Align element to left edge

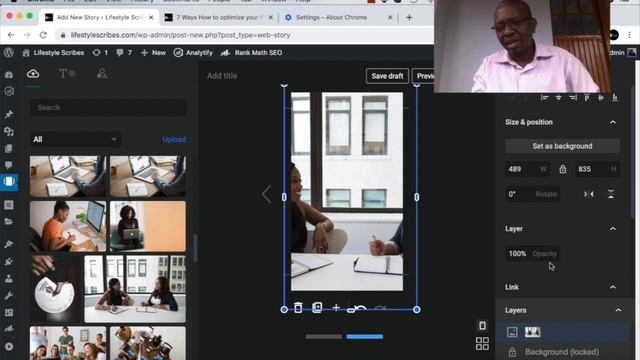pos(544,98)
